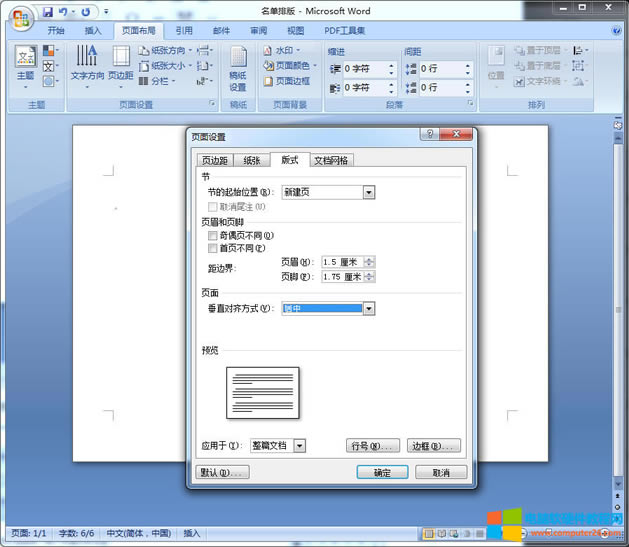The width and height of the screenshot is (629, 547).
Task: Enable the 奇偶页不同 checkbox
Action: [212, 236]
